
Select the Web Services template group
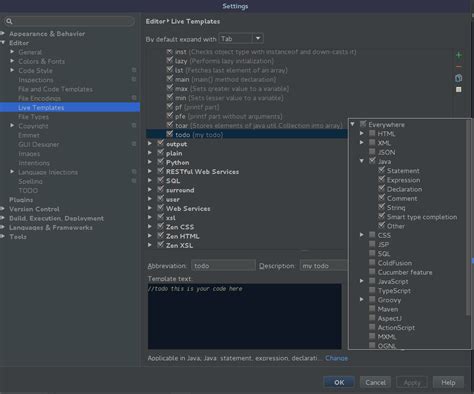[188, 208]
